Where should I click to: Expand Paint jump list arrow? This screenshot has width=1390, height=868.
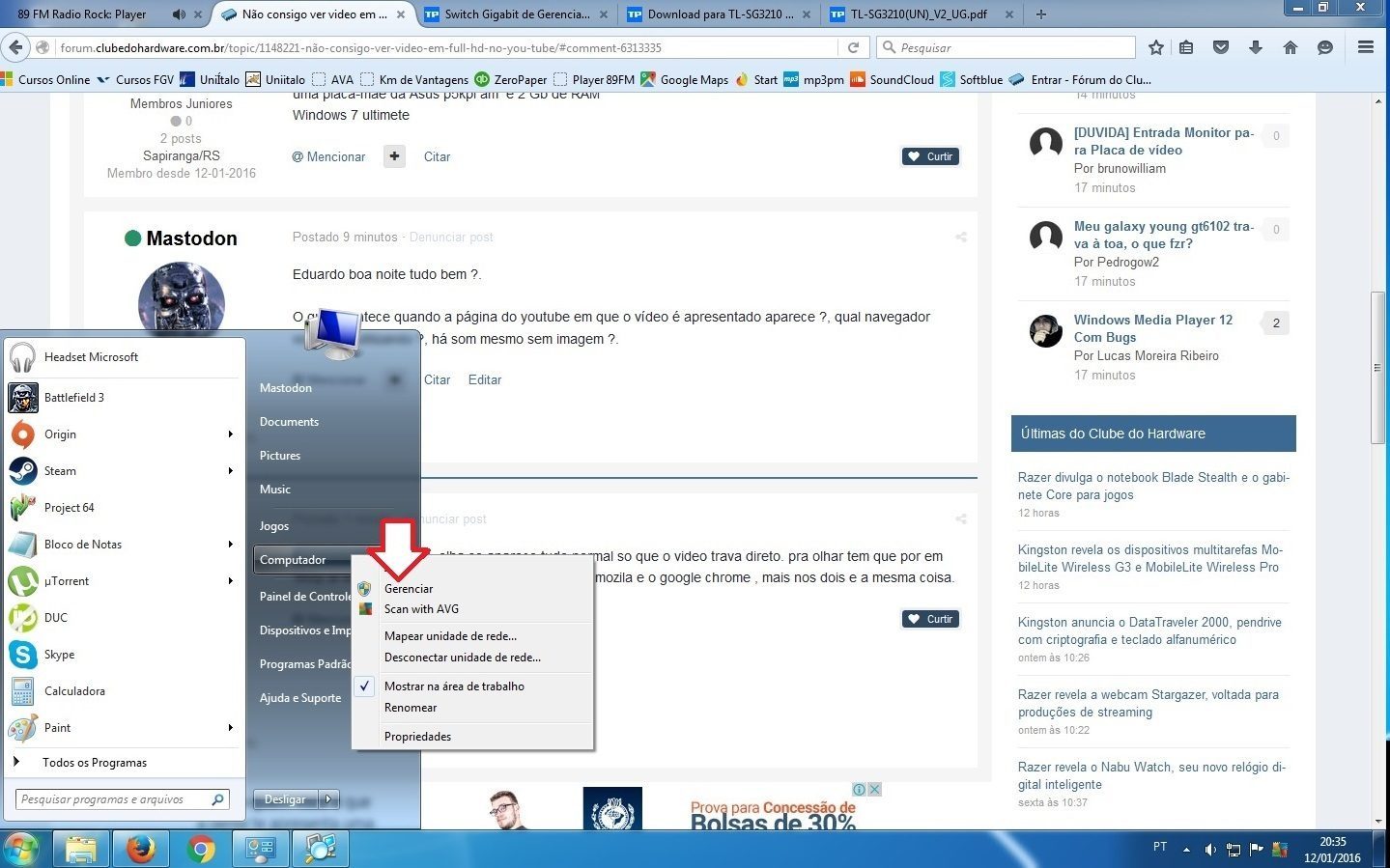coord(231,728)
